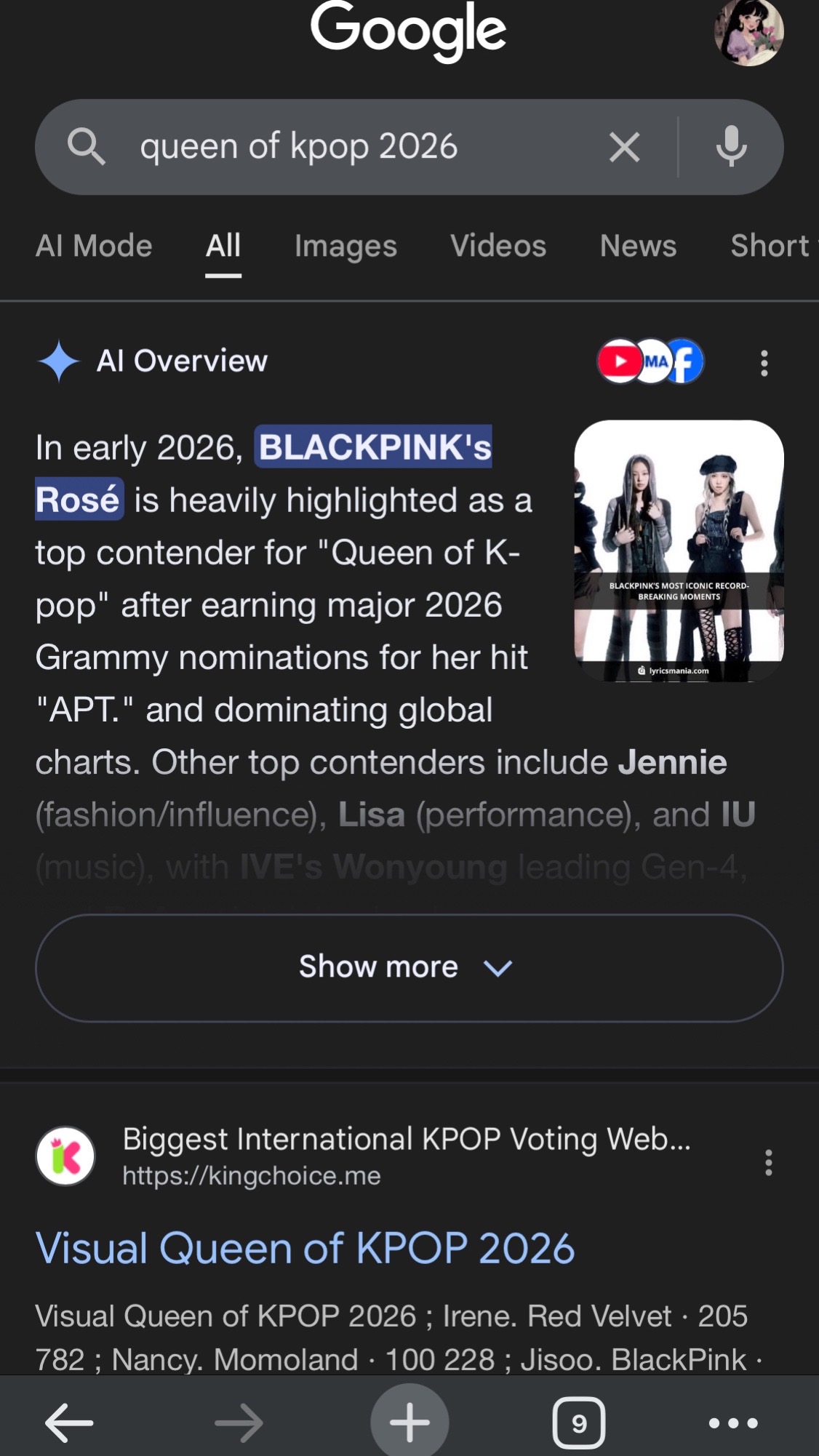Tap the Google logo

click(x=408, y=31)
